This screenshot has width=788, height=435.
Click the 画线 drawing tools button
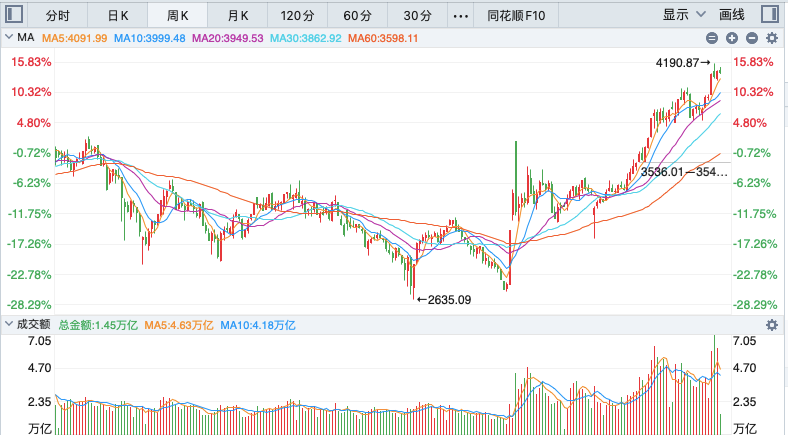(733, 16)
